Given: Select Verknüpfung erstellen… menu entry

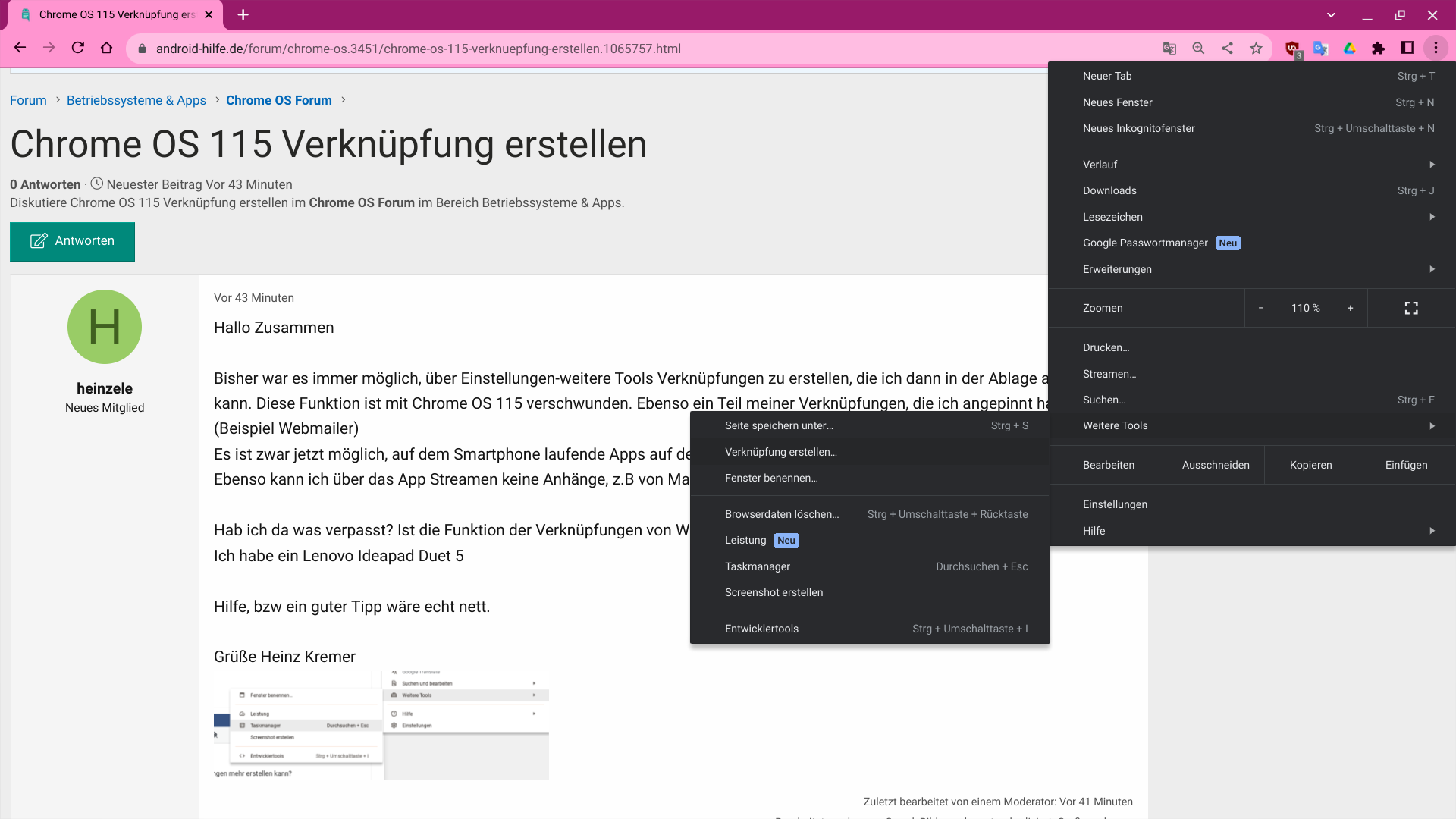Looking at the screenshot, I should tap(781, 452).
